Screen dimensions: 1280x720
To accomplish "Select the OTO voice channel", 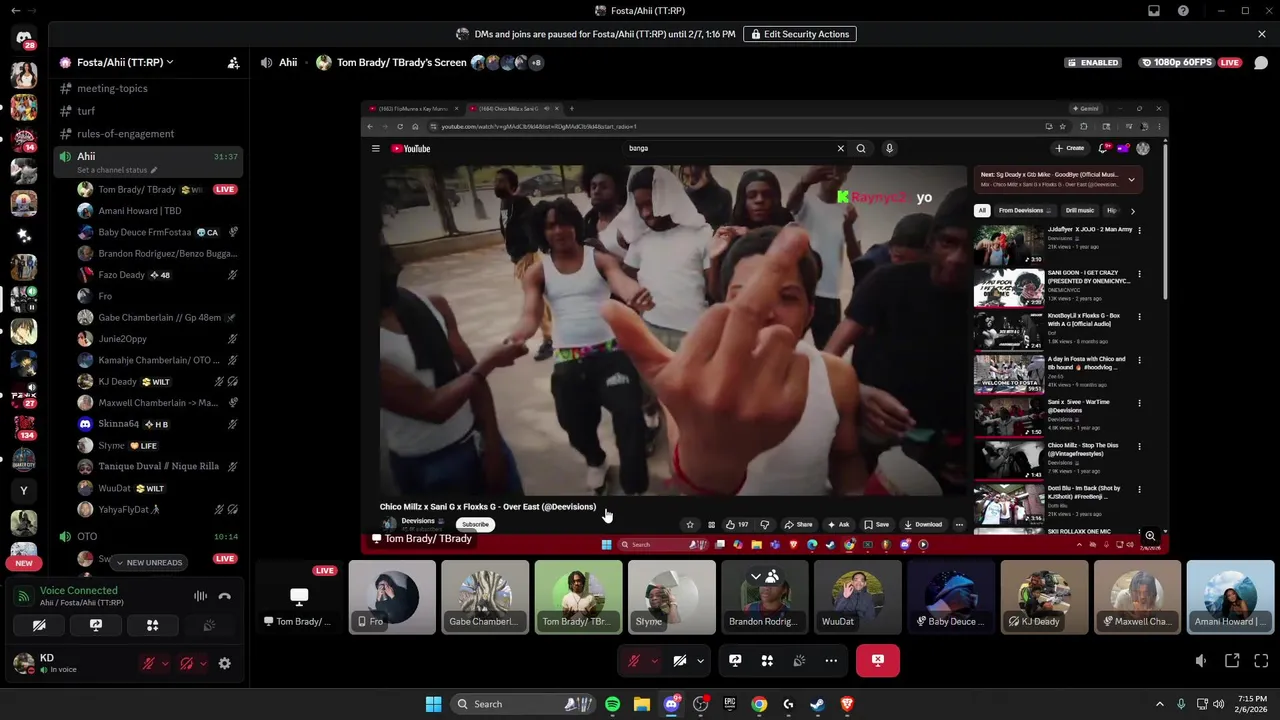I will [x=150, y=536].
